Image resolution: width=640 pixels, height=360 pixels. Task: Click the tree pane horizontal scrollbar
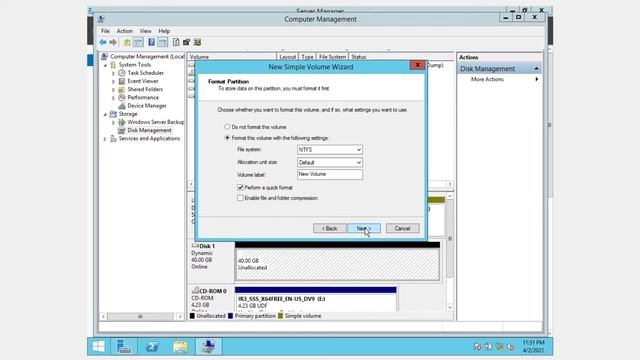[141, 316]
